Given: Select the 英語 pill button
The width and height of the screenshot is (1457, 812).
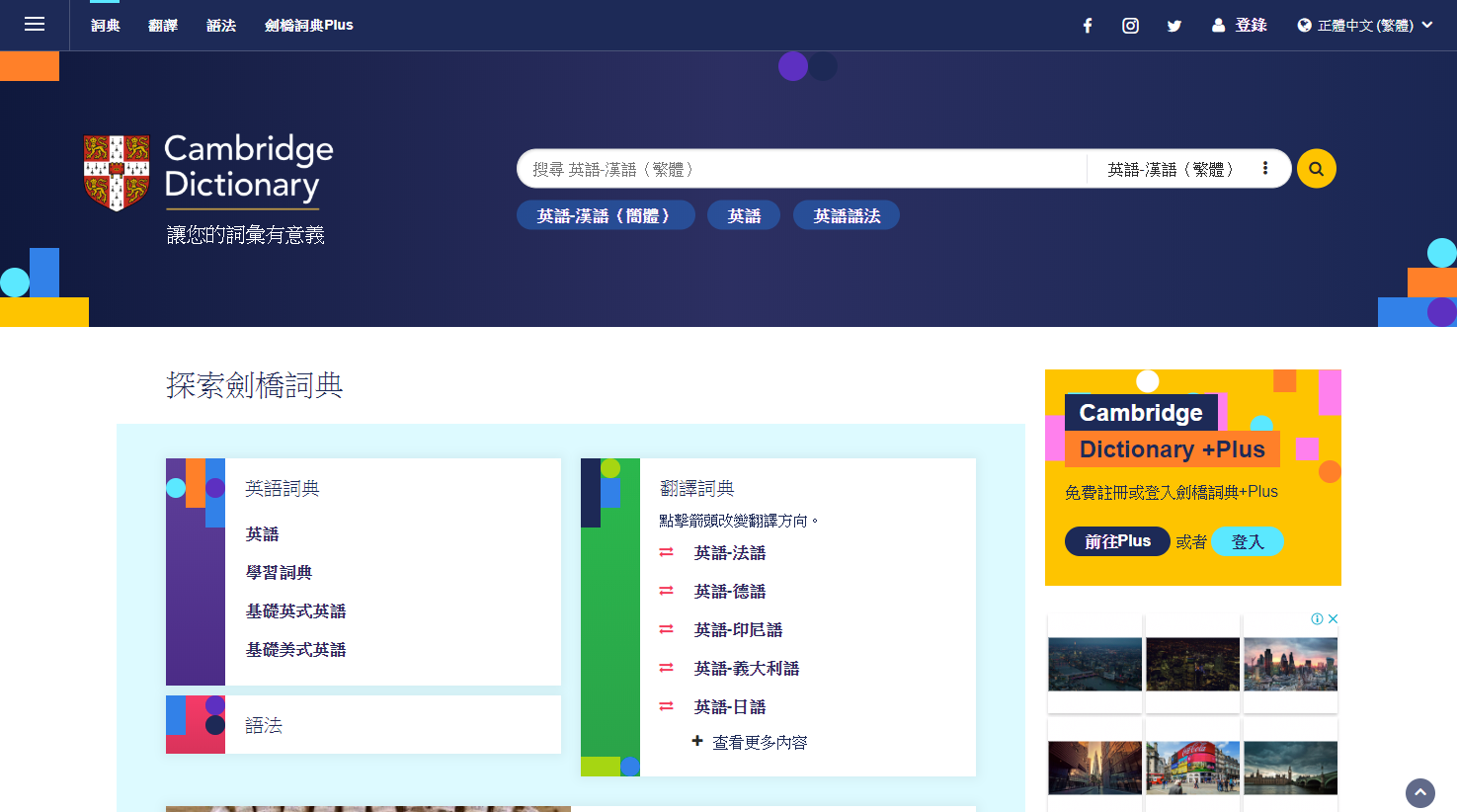Looking at the screenshot, I should (x=744, y=215).
